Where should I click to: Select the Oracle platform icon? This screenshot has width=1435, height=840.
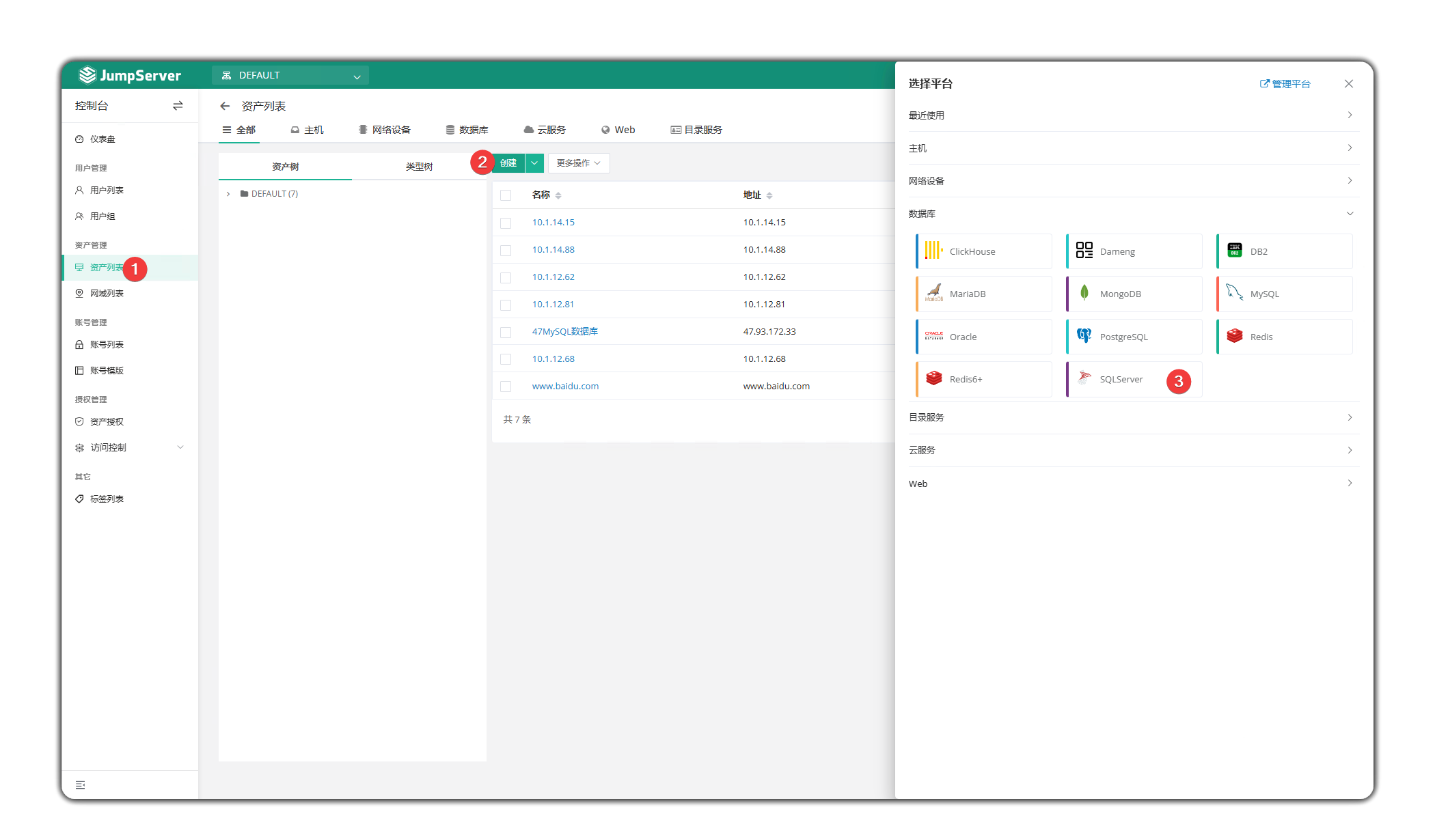[933, 336]
